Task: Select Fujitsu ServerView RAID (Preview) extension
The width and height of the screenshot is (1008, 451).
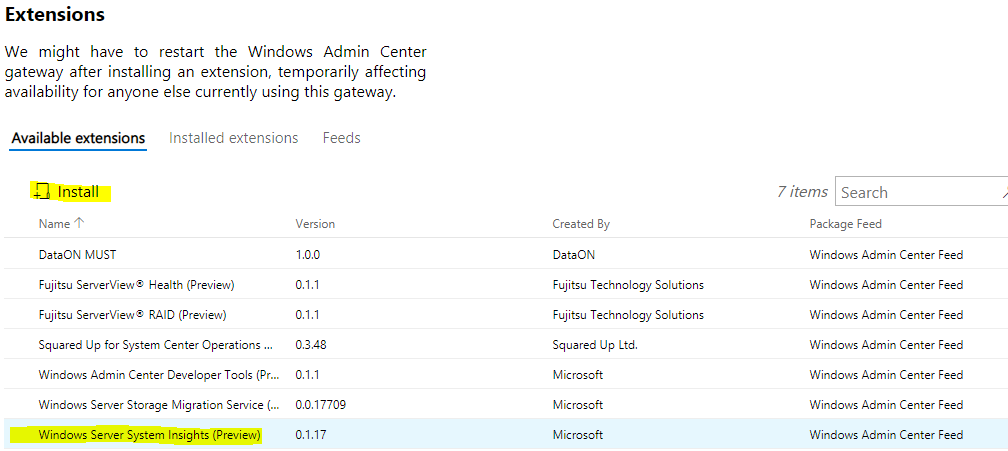Action: coord(132,315)
